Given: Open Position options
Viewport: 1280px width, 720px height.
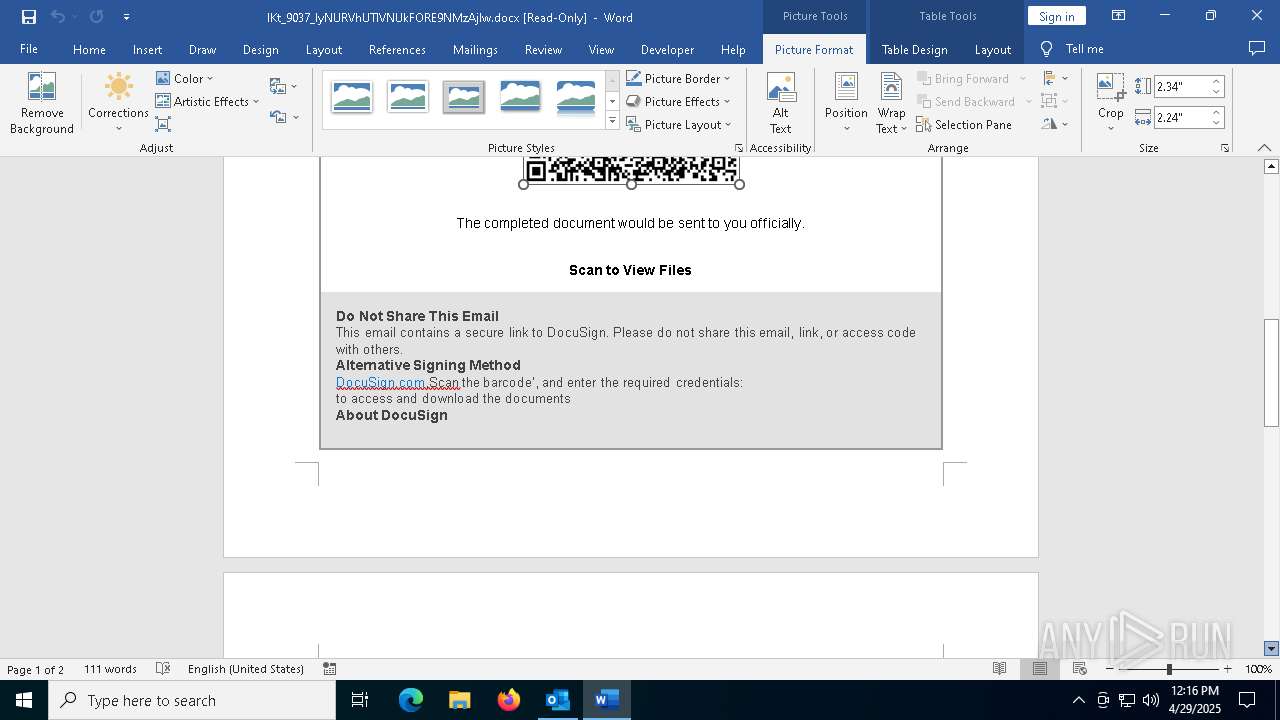Looking at the screenshot, I should point(846,103).
